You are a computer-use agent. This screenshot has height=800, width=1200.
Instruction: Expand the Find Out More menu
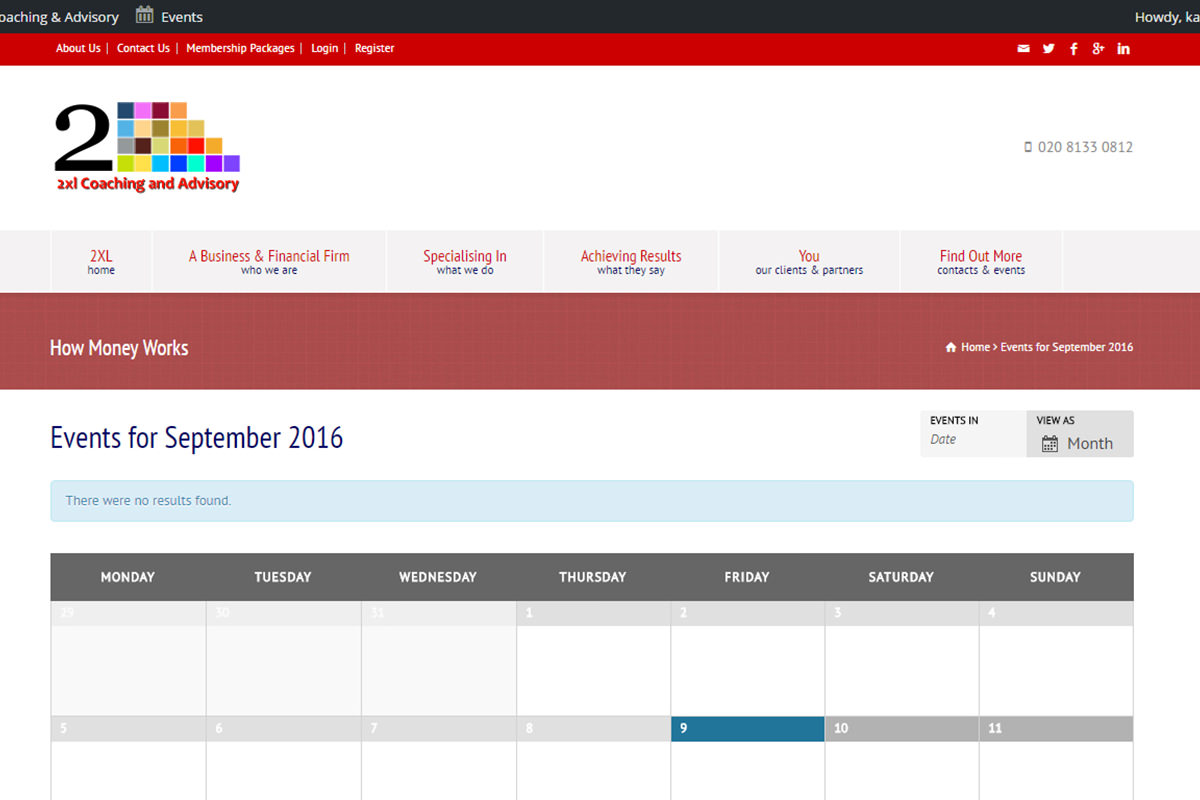980,261
